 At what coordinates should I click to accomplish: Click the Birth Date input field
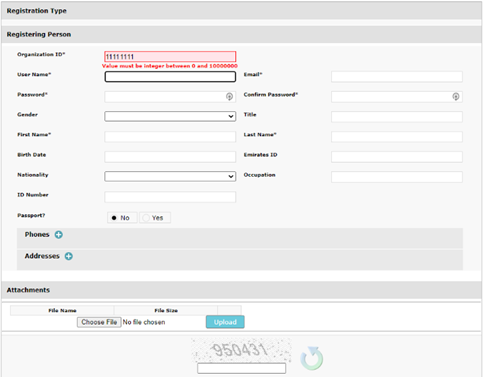[170, 157]
